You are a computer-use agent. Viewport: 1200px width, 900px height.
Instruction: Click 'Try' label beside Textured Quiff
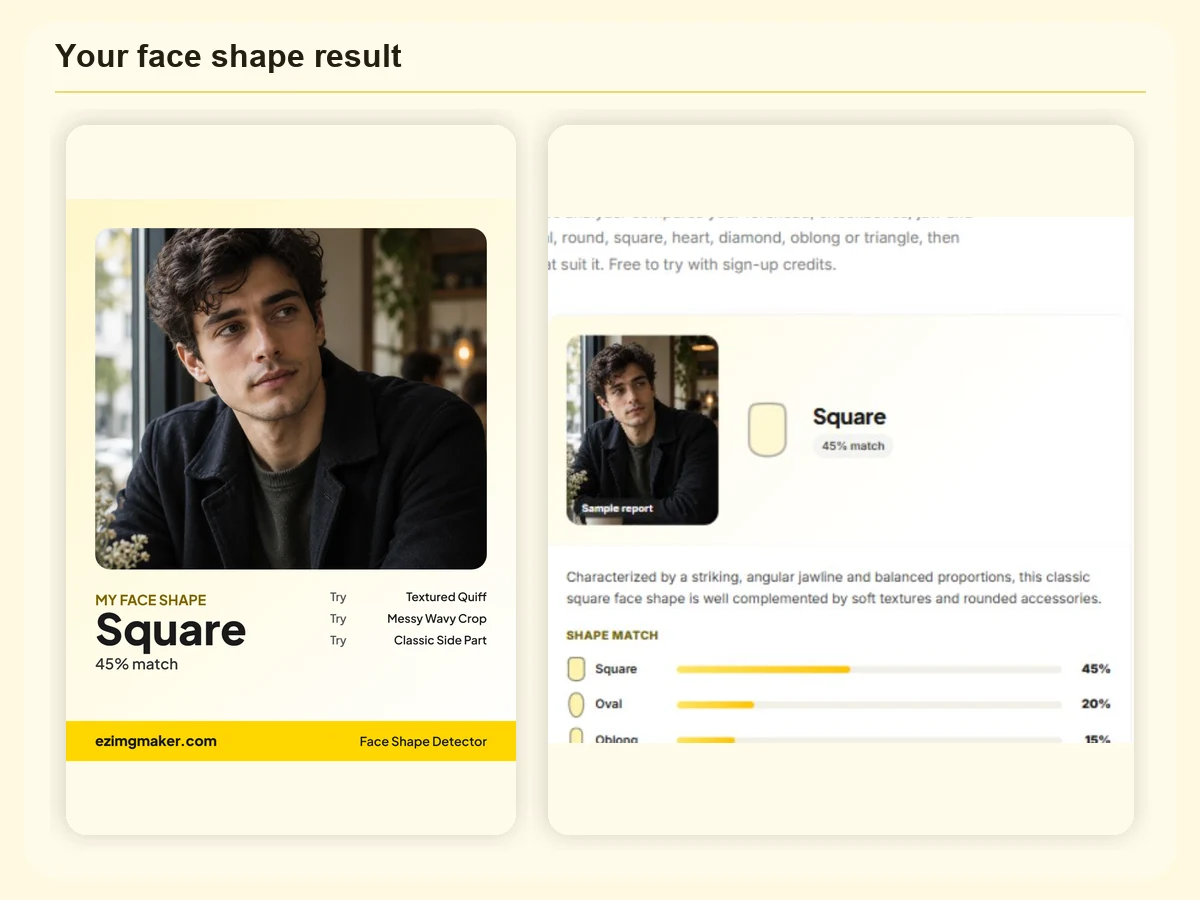coord(338,597)
